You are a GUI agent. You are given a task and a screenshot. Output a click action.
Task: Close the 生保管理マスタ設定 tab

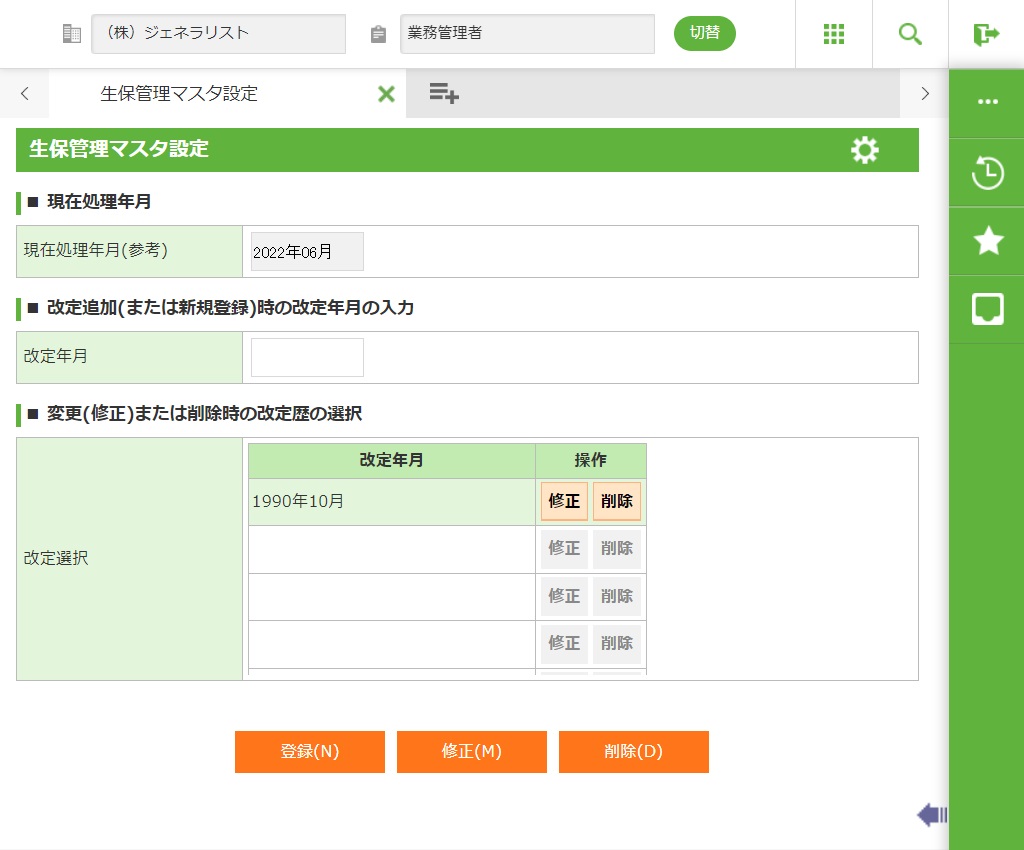click(x=386, y=94)
